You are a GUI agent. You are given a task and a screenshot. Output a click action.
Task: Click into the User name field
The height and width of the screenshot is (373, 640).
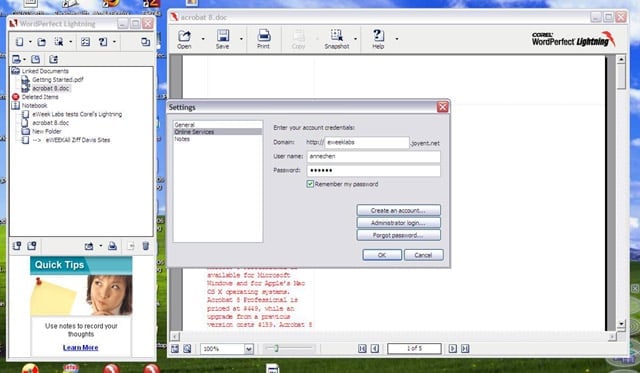(x=373, y=156)
